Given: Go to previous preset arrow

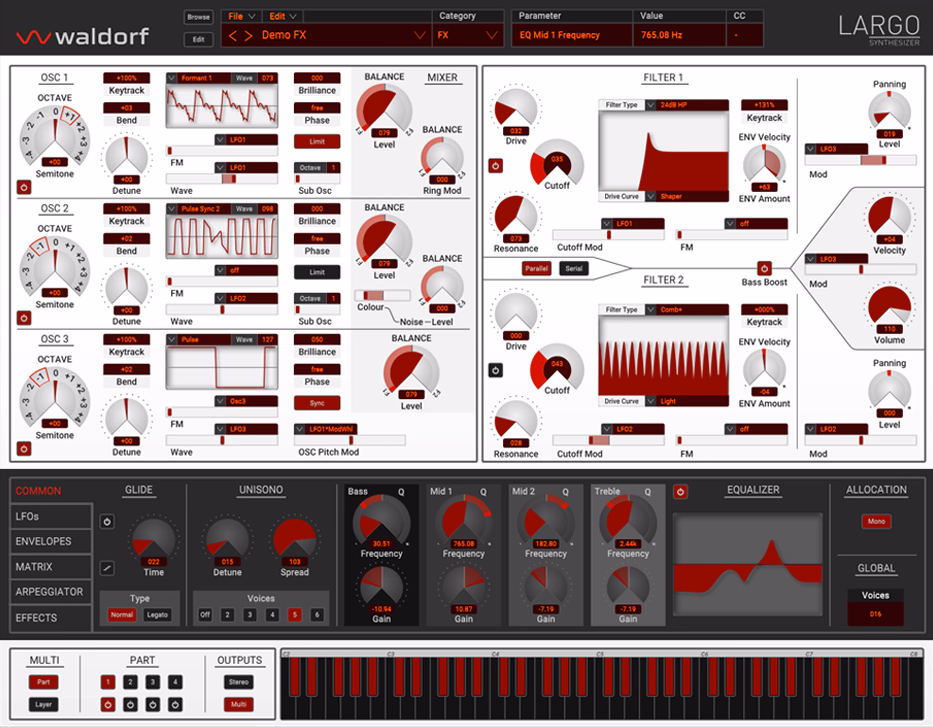Looking at the screenshot, I should tap(233, 36).
